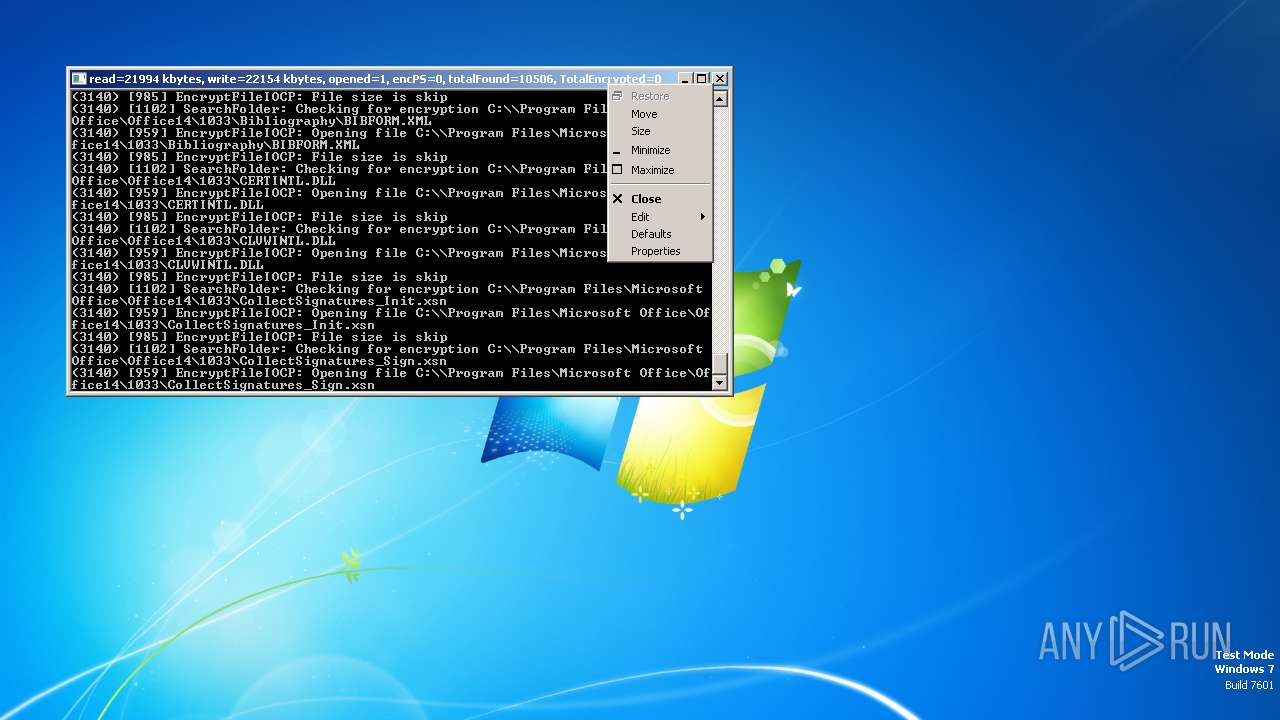Close the console window via title button
This screenshot has height=720, width=1280.
[719, 78]
